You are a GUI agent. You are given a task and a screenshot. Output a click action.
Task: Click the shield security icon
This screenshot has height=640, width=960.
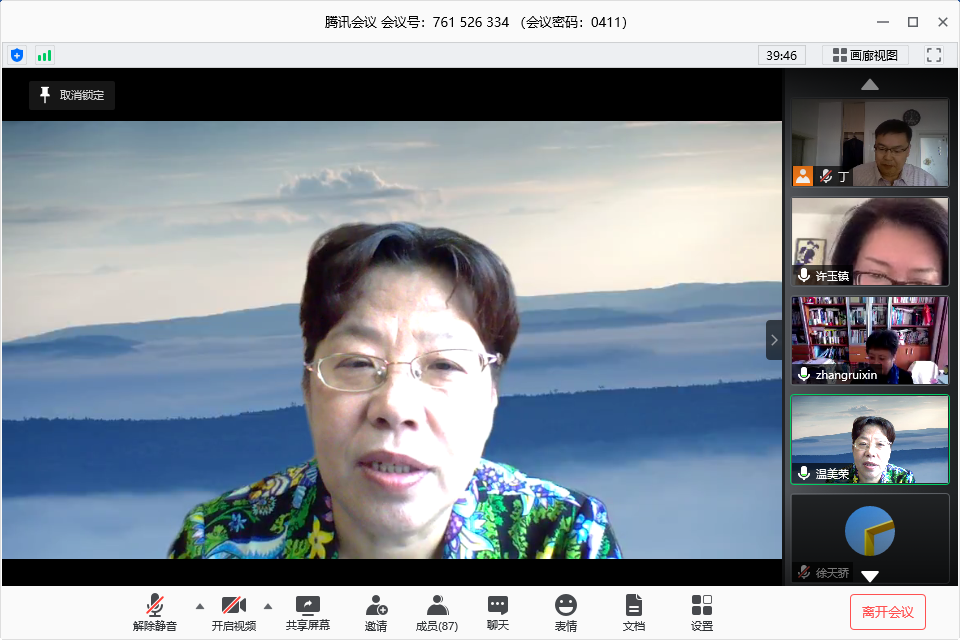(x=16, y=55)
